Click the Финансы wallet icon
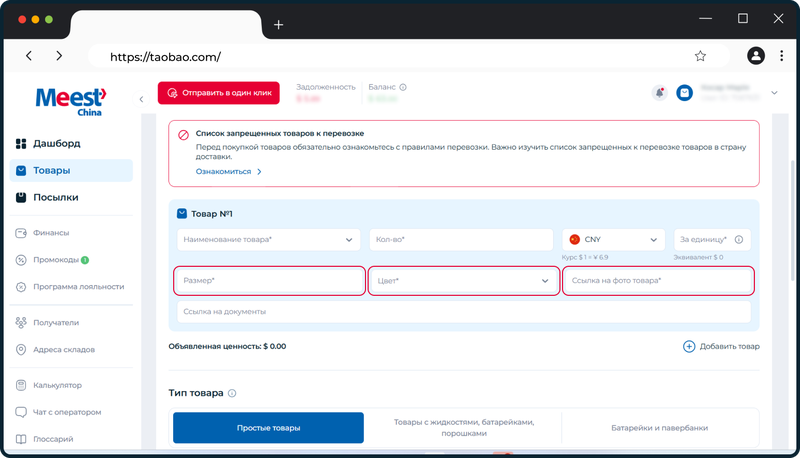Viewport: 800px width, 458px height. pyautogui.click(x=21, y=233)
